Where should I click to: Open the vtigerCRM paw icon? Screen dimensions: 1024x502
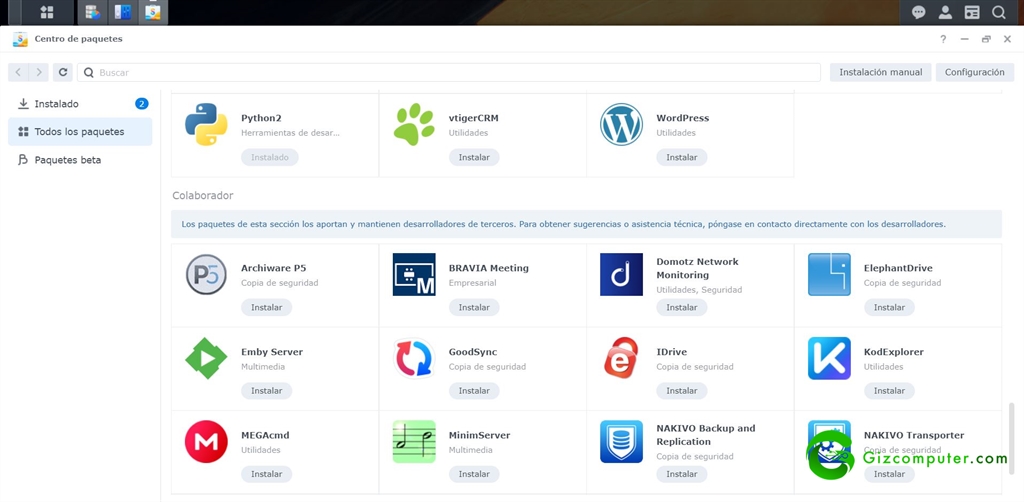click(414, 124)
